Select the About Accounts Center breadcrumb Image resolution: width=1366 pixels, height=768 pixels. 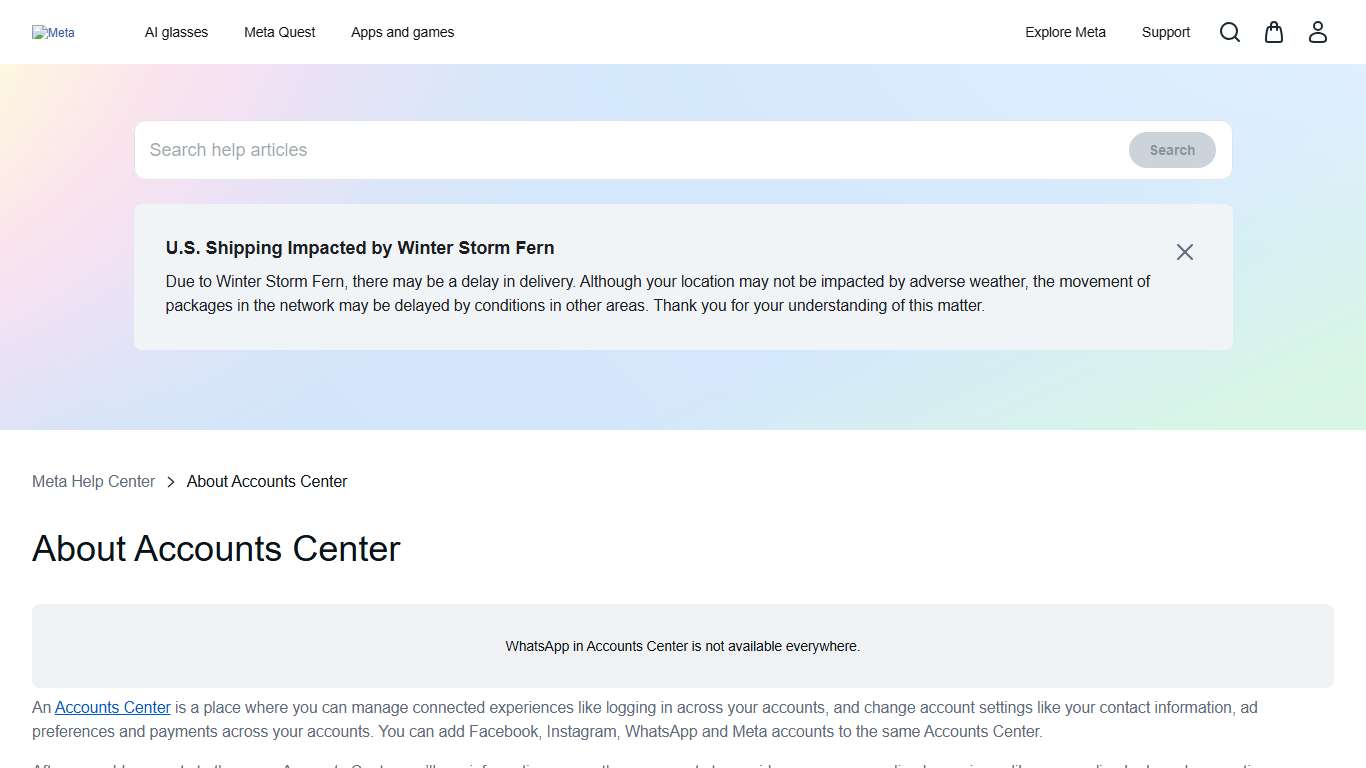(266, 481)
